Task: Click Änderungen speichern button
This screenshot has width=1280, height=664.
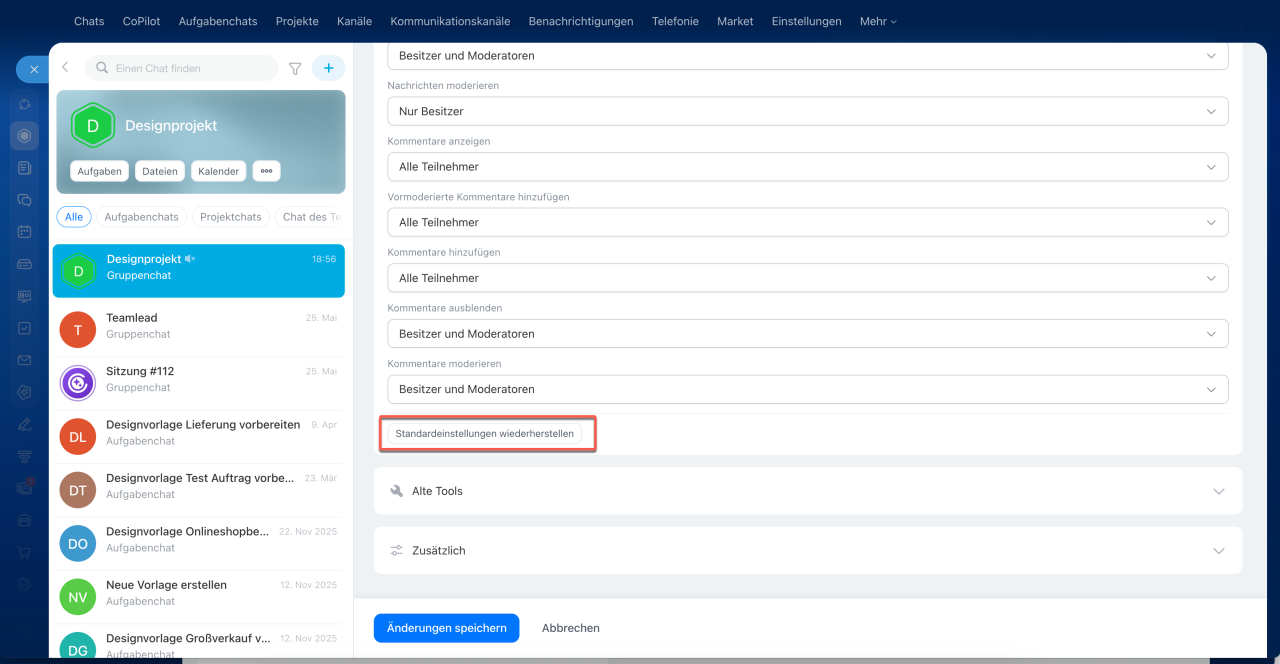Action: [446, 628]
